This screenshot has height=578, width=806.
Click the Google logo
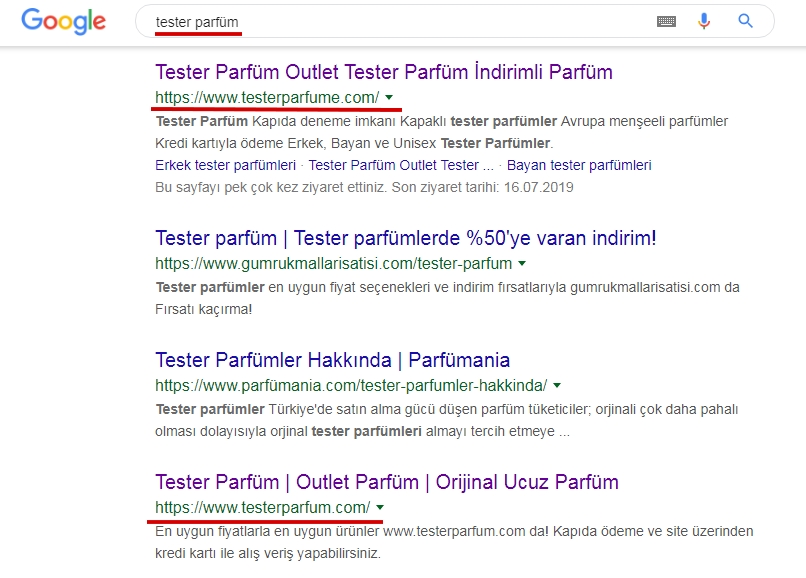tap(63, 22)
